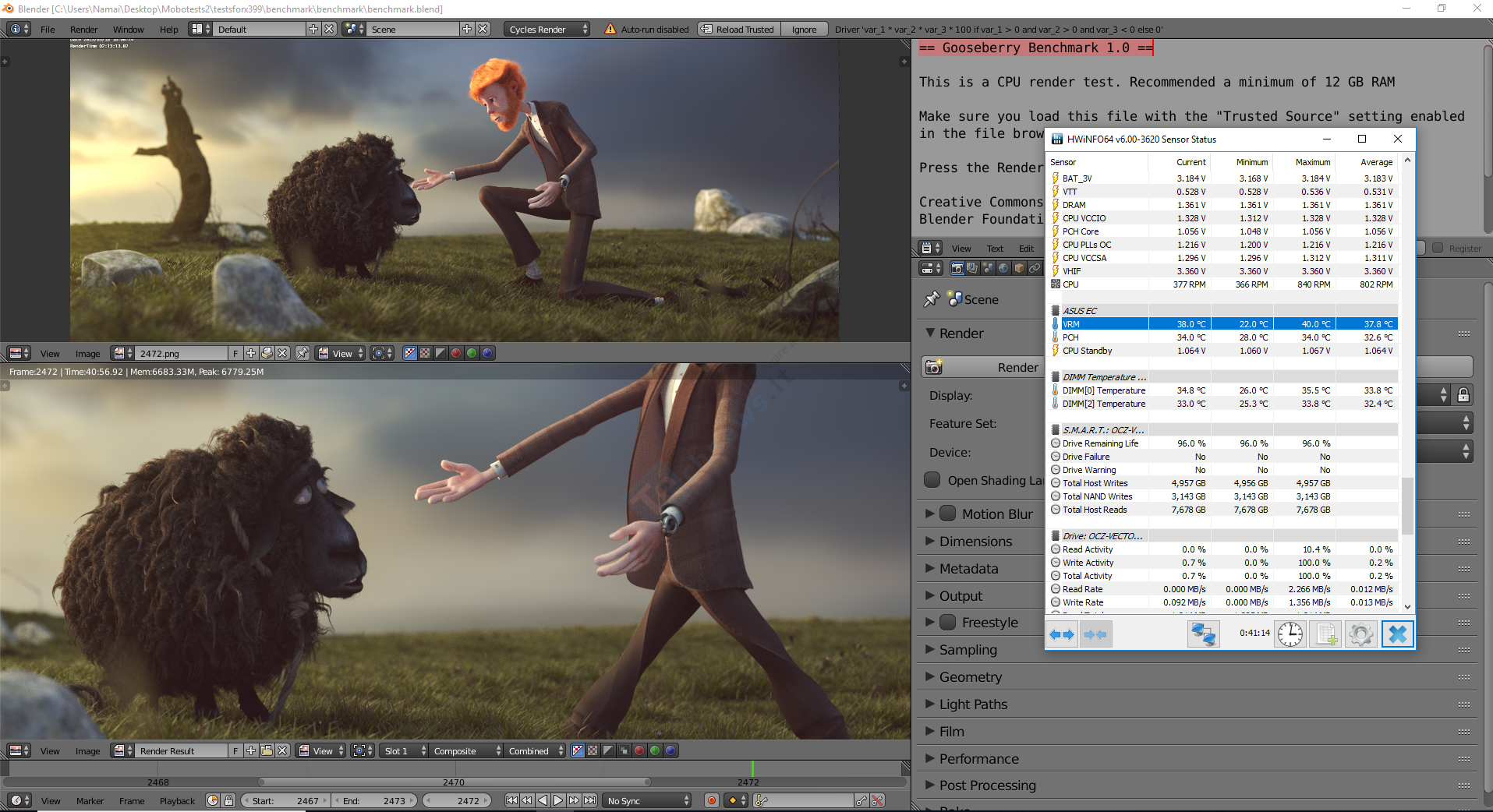
Task: Toggle fake user F for Render Result
Action: pyautogui.click(x=235, y=750)
